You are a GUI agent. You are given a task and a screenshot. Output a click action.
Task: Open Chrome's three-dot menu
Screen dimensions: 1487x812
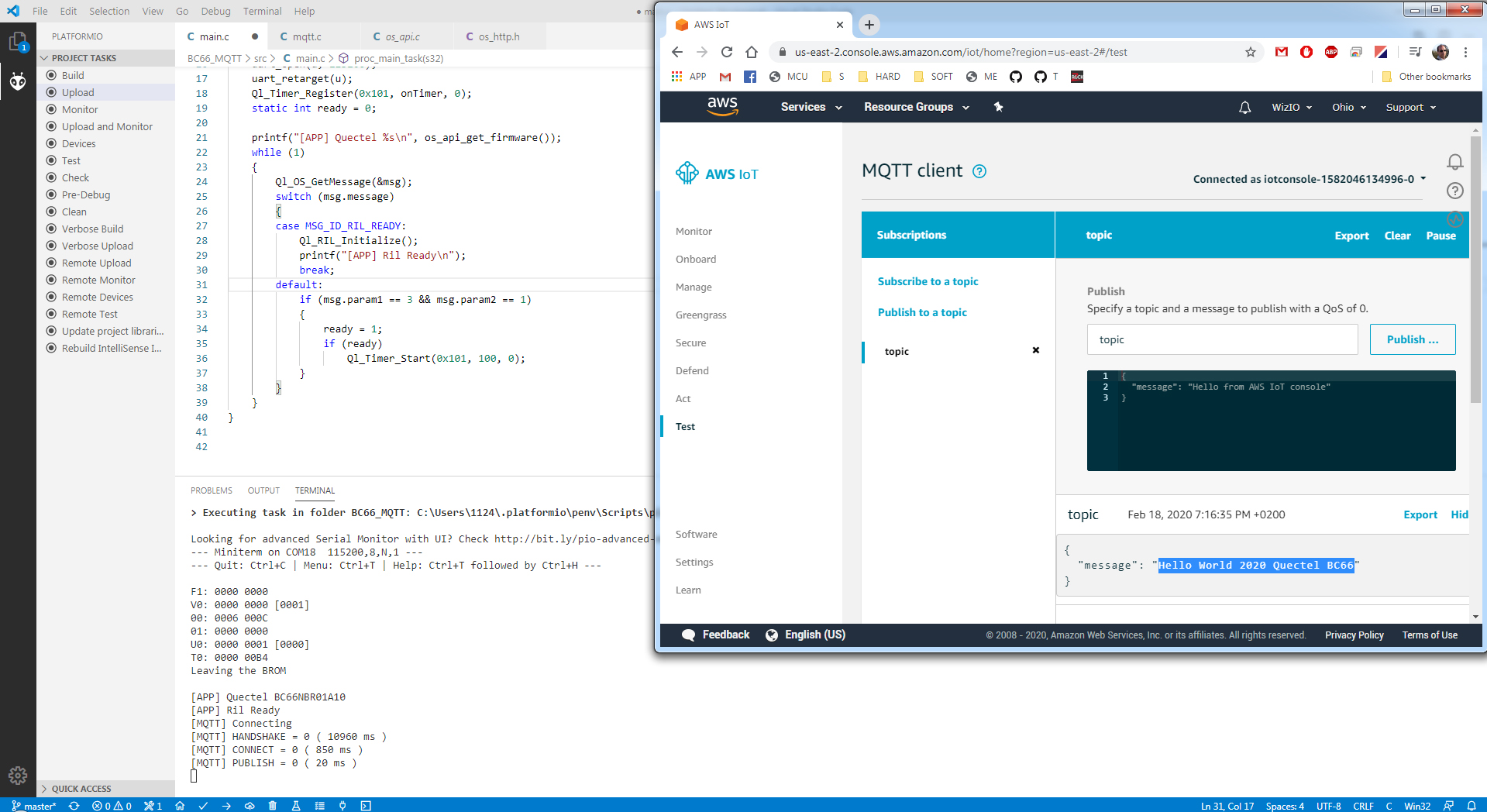1466,52
